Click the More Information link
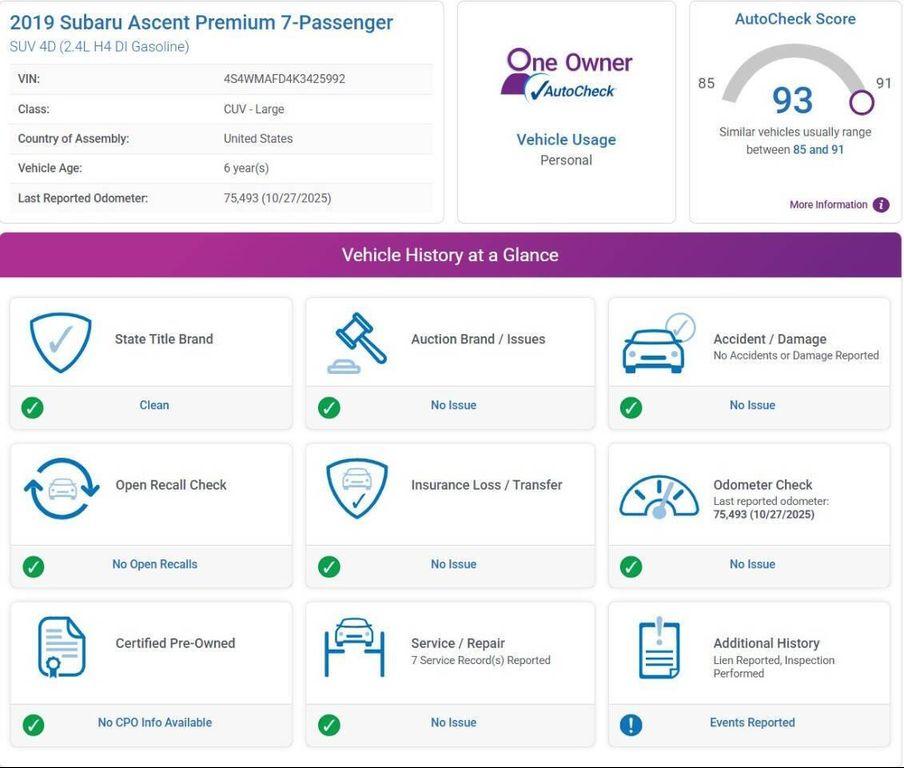Viewport: 904px width, 768px height. tap(828, 205)
